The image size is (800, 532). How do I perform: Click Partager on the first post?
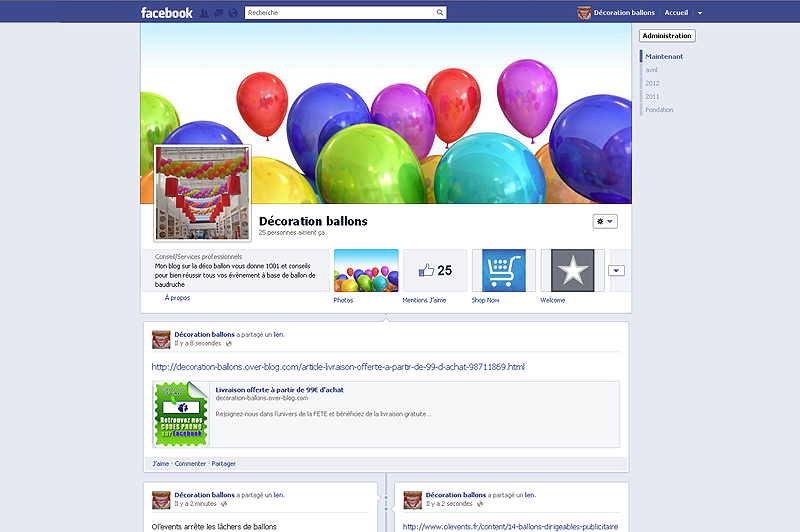point(223,464)
